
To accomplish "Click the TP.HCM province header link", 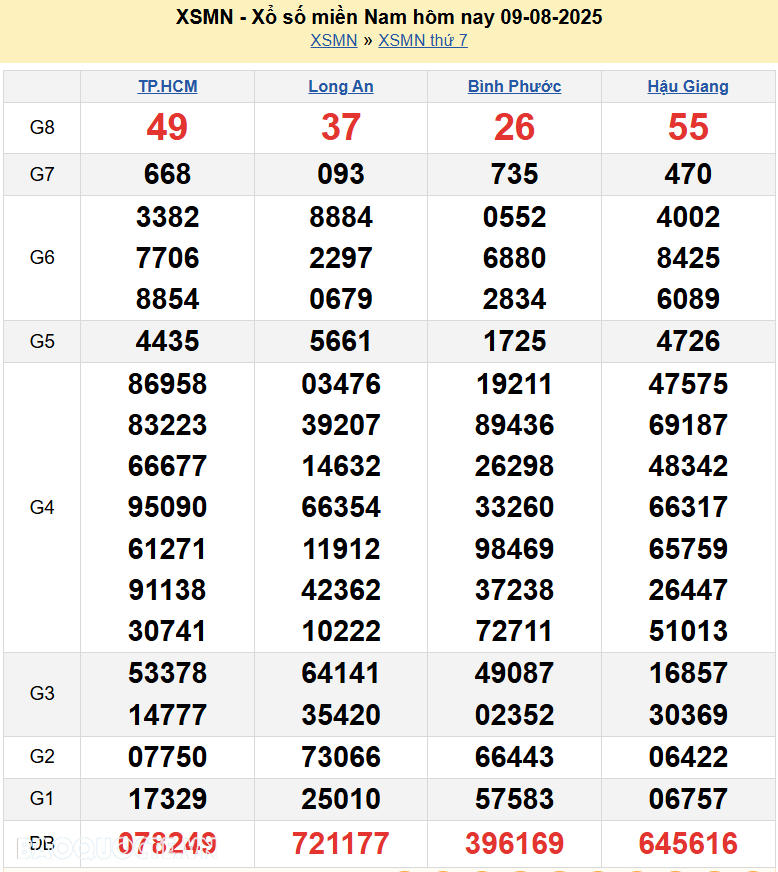I will pos(167,86).
